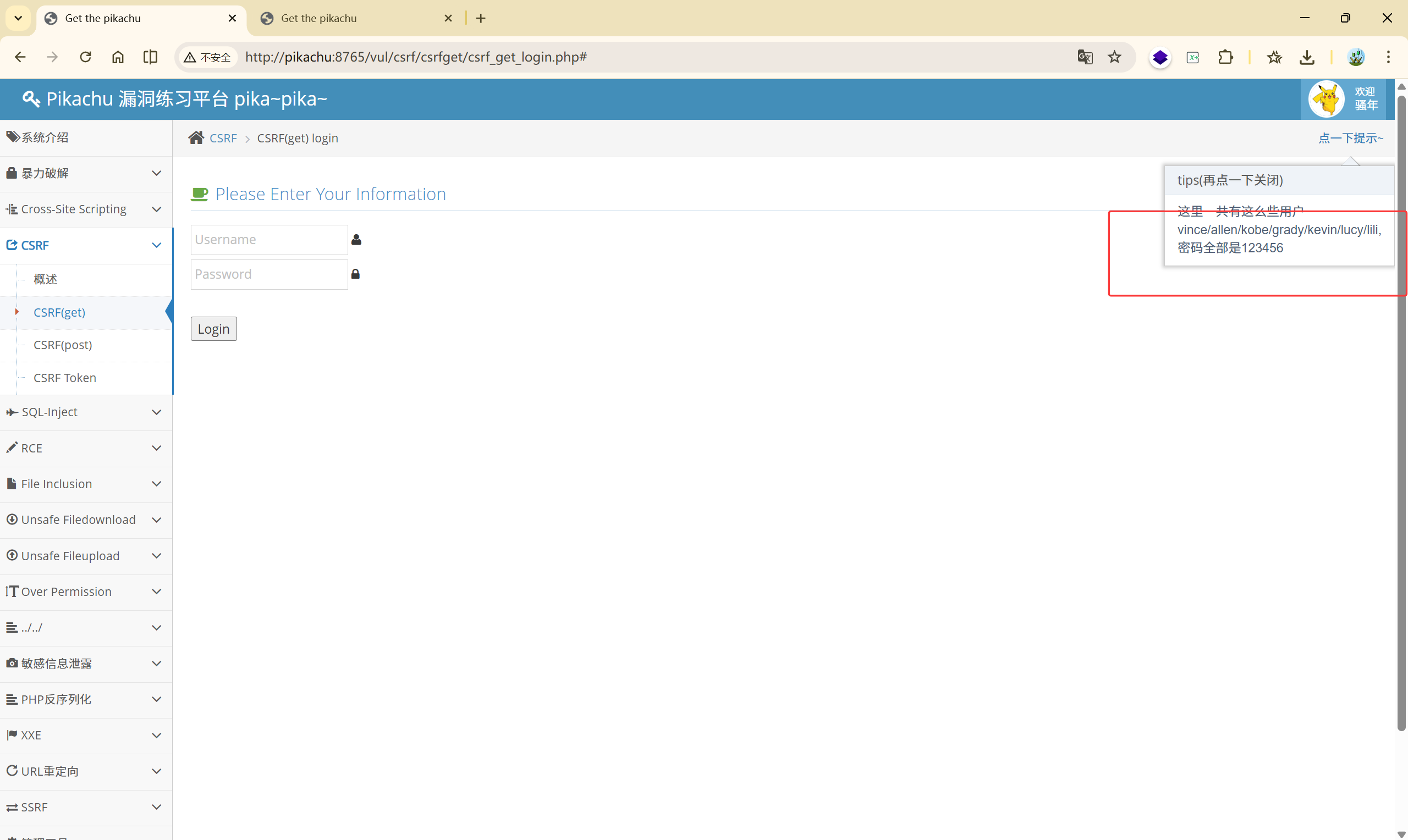Viewport: 1408px width, 840px height.
Task: Click the page vertical scrollbar
Action: [1401, 413]
